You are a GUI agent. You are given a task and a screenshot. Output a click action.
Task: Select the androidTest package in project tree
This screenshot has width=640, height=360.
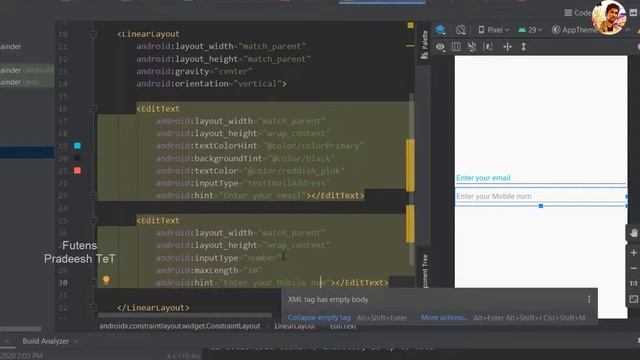(x=27, y=70)
